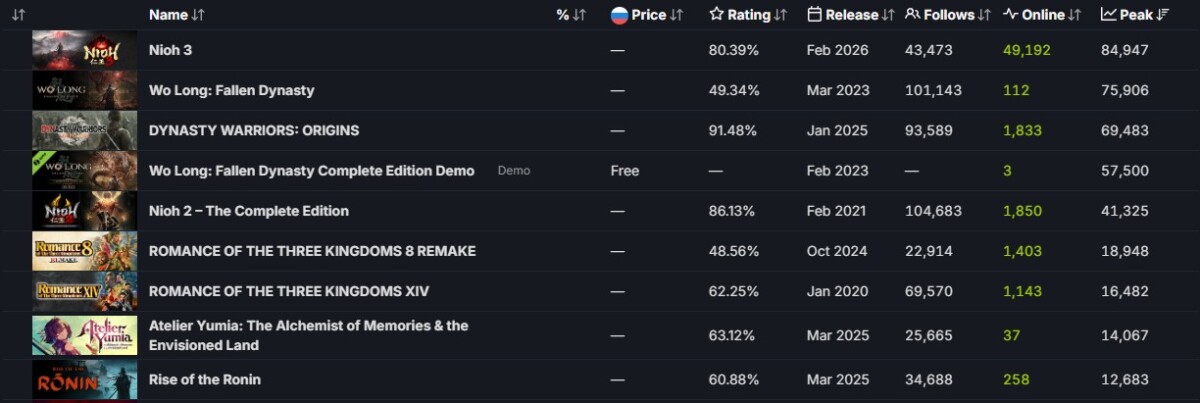Click the Atelier Yumia cover thumbnail
This screenshot has width=1200, height=403.
pos(84,335)
